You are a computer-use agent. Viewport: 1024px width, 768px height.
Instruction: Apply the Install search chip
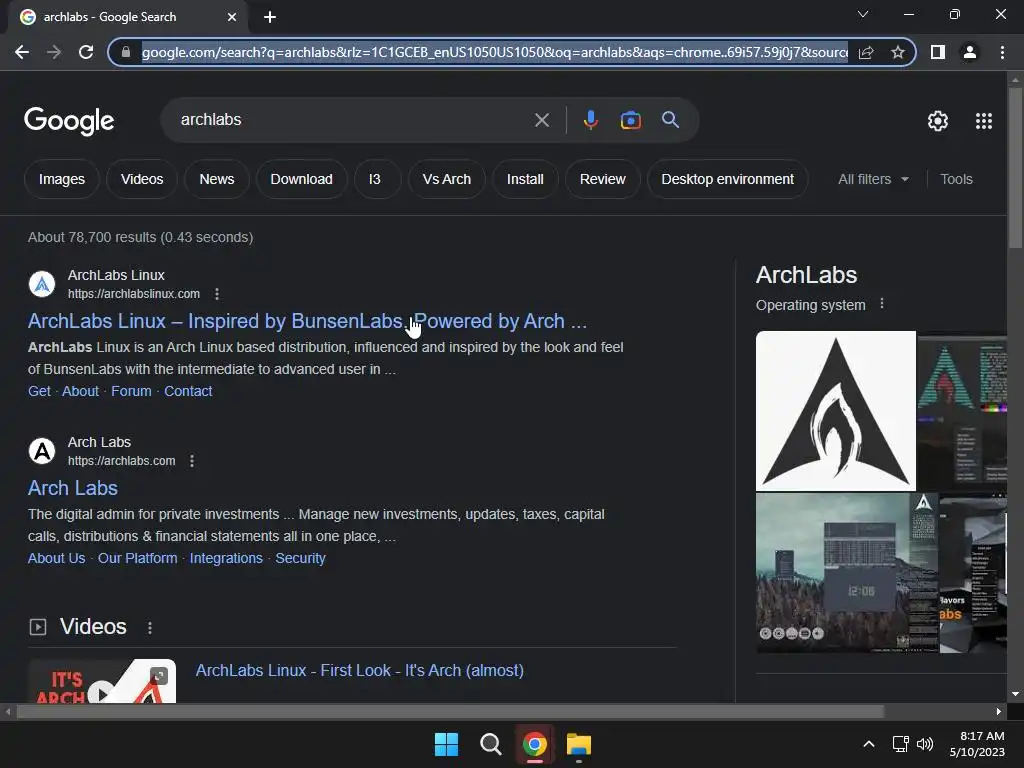(525, 179)
